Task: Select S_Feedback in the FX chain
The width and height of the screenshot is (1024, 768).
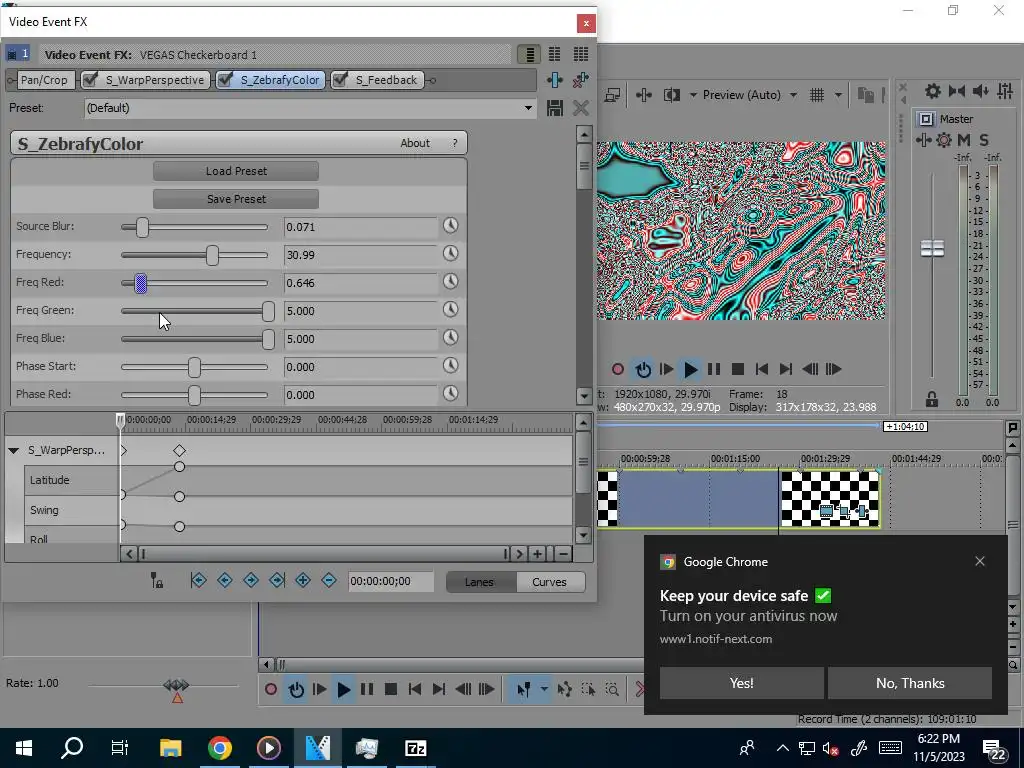Action: point(386,80)
